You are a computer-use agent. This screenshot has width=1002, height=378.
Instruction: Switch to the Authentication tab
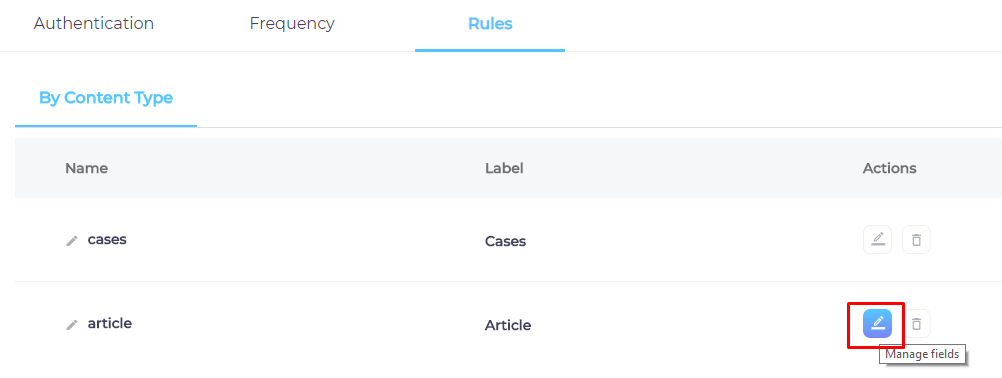(x=94, y=24)
